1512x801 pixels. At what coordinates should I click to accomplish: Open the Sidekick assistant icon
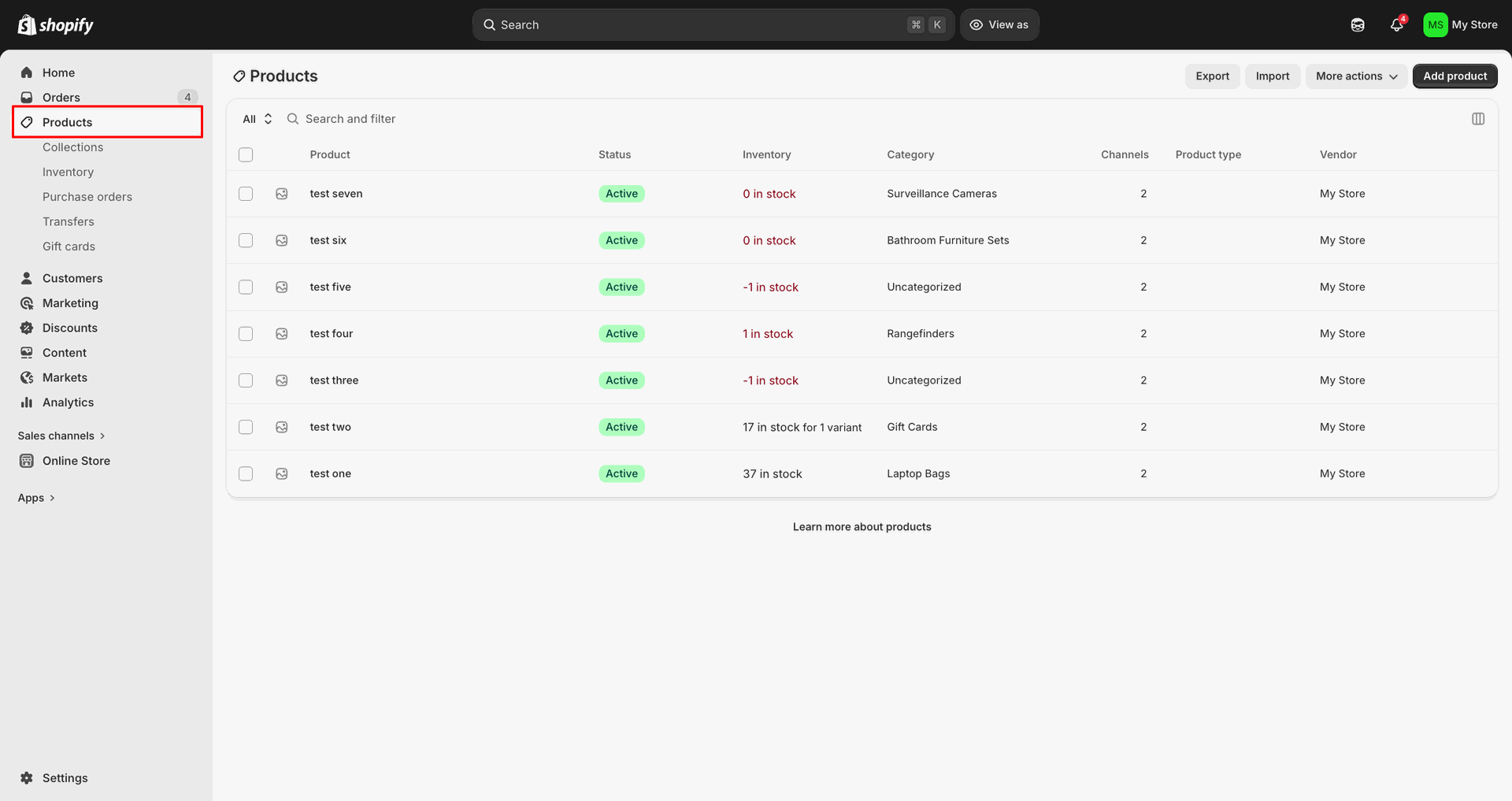(1358, 25)
